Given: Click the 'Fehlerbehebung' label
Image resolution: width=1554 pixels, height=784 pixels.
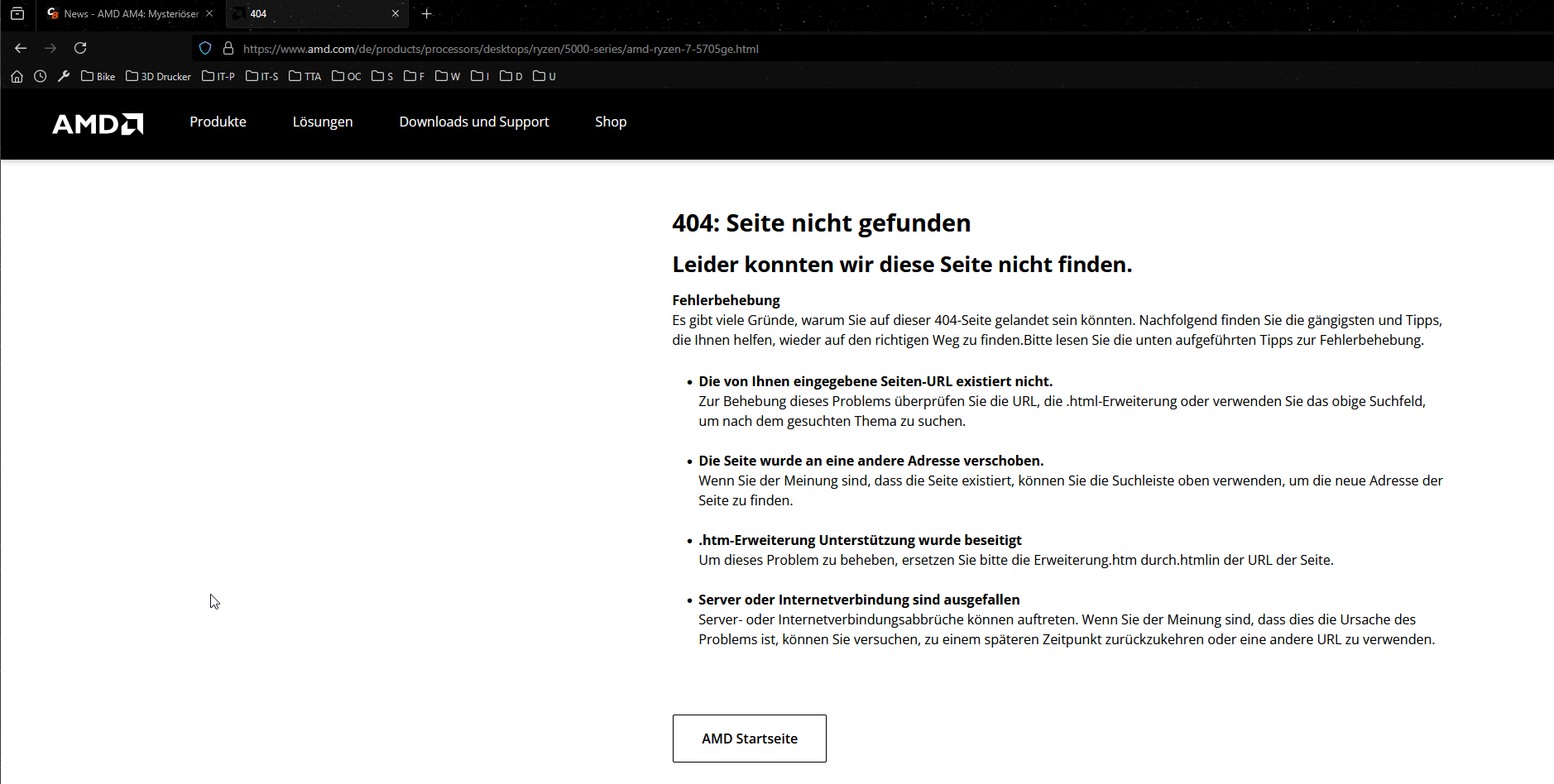Looking at the screenshot, I should tap(726, 300).
